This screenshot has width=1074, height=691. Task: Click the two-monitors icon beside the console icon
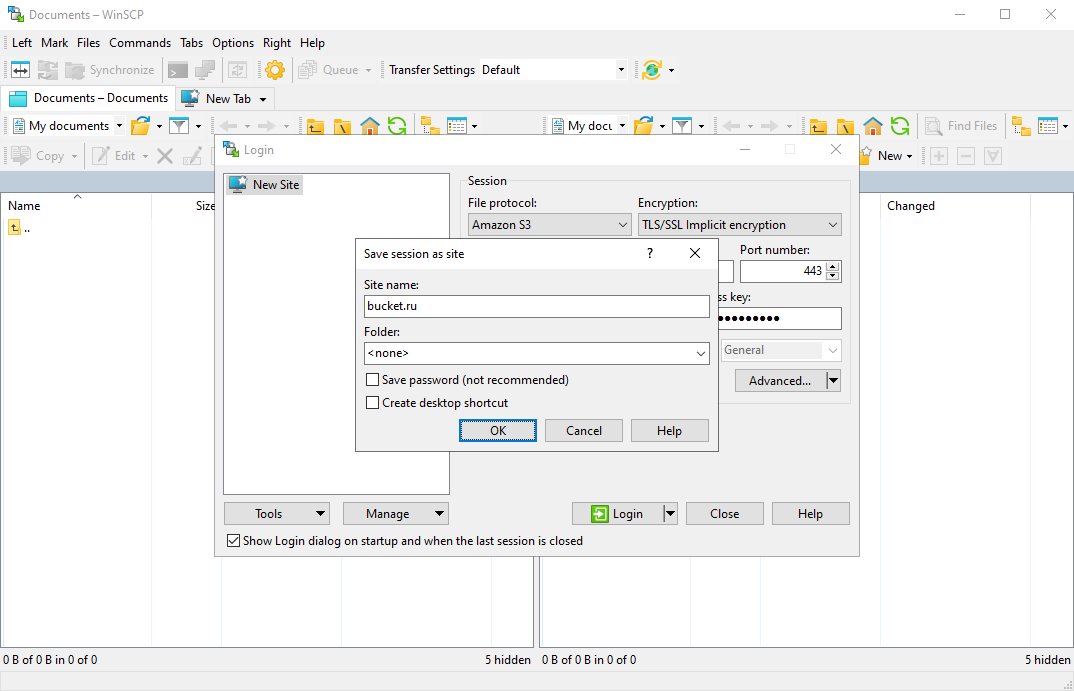[205, 70]
